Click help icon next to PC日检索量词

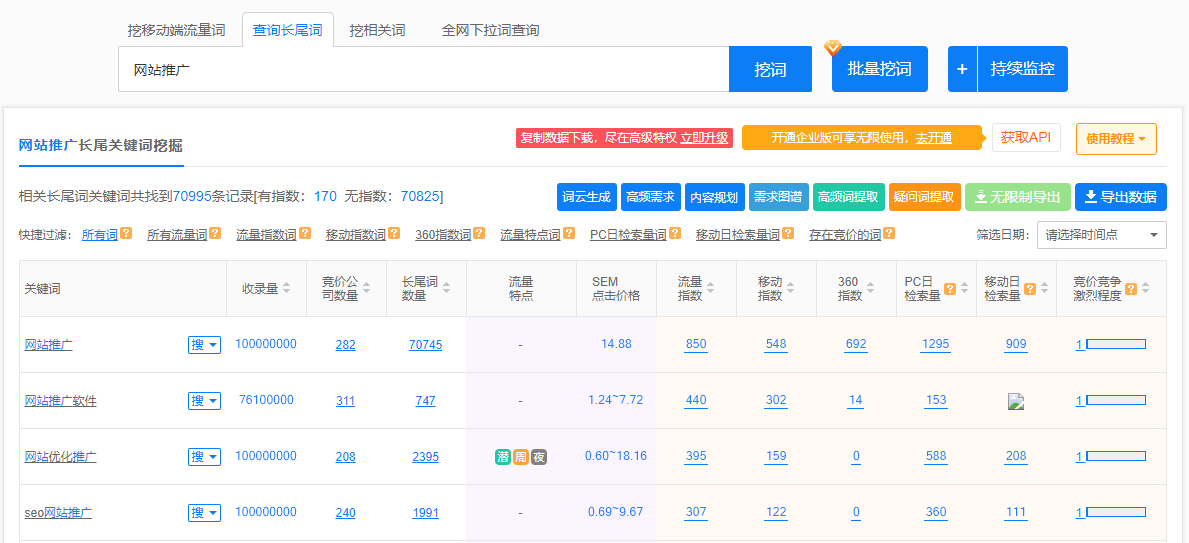click(x=675, y=234)
